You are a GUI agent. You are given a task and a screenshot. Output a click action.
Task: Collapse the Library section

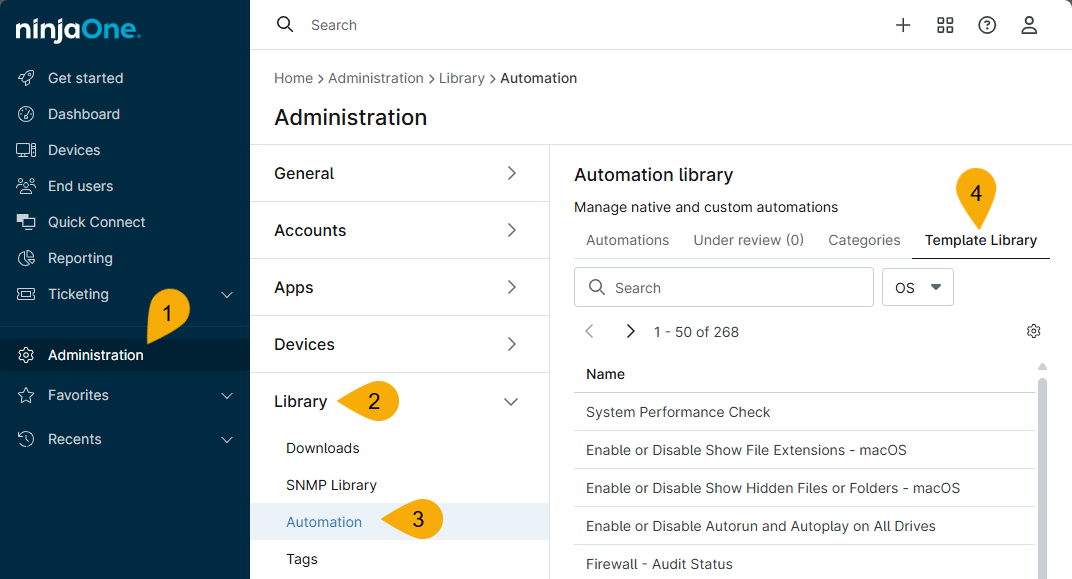click(x=511, y=401)
